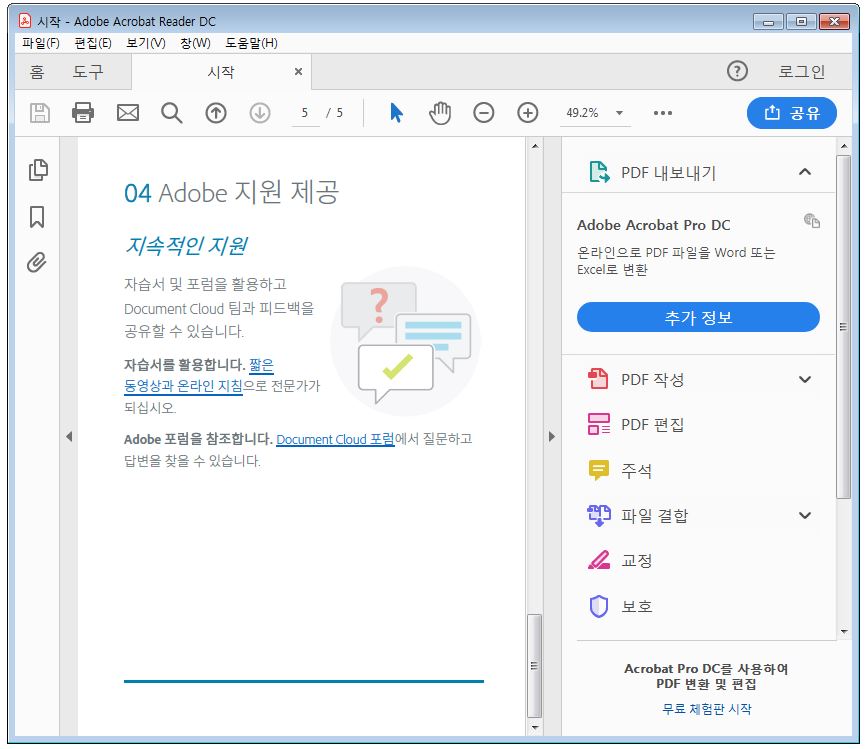This screenshot has width=868, height=749.
Task: Select the 시작 document tab
Action: pos(221,71)
